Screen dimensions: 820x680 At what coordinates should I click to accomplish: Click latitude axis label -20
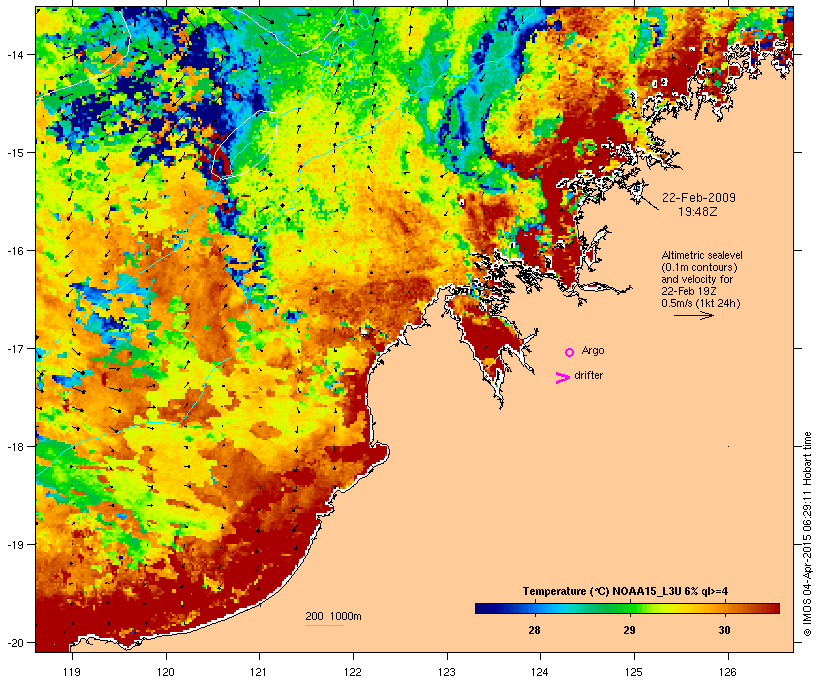click(14, 642)
